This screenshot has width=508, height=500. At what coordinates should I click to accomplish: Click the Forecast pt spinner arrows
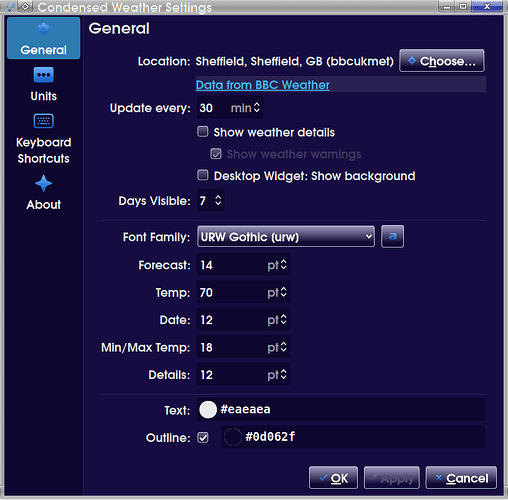[283, 265]
